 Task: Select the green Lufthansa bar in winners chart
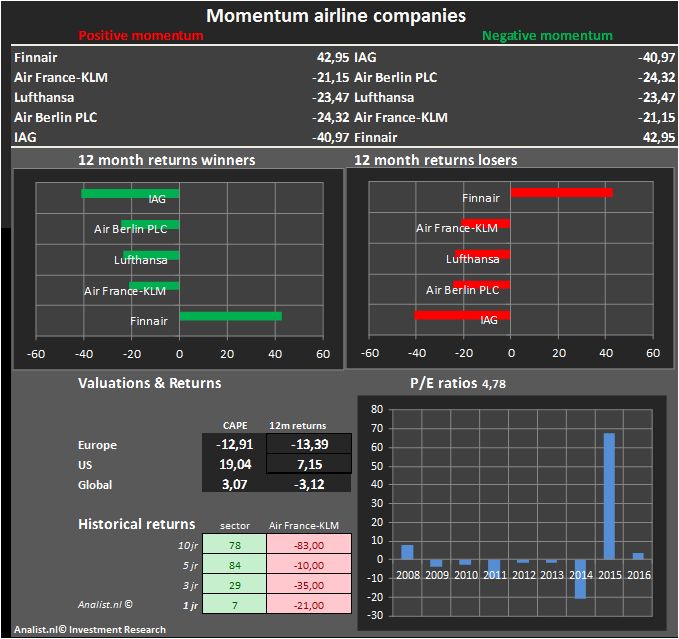tap(151, 255)
